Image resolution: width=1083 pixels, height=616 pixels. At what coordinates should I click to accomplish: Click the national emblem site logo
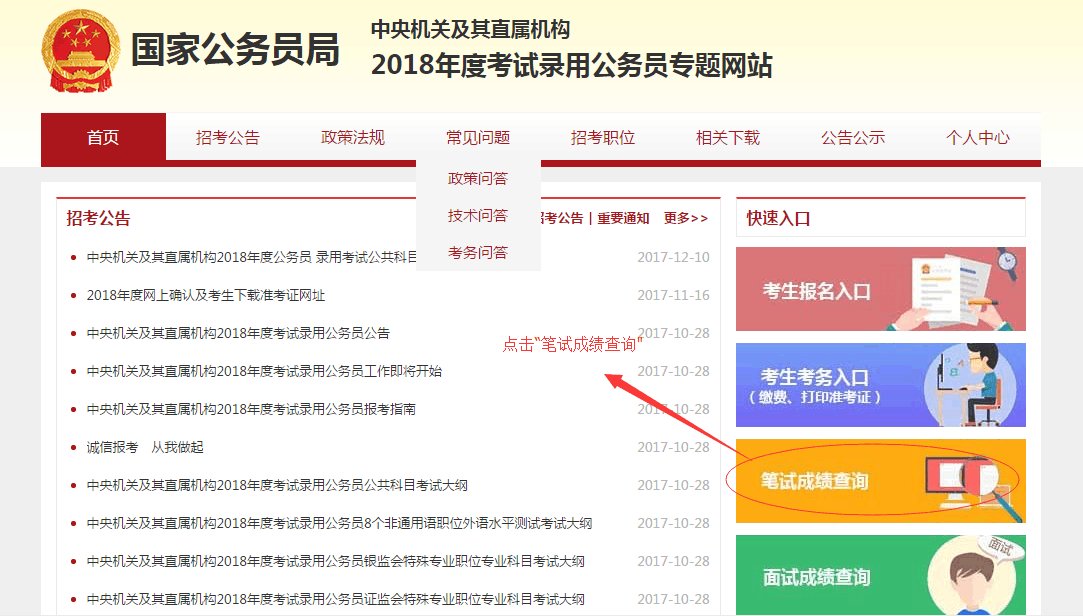[80, 50]
